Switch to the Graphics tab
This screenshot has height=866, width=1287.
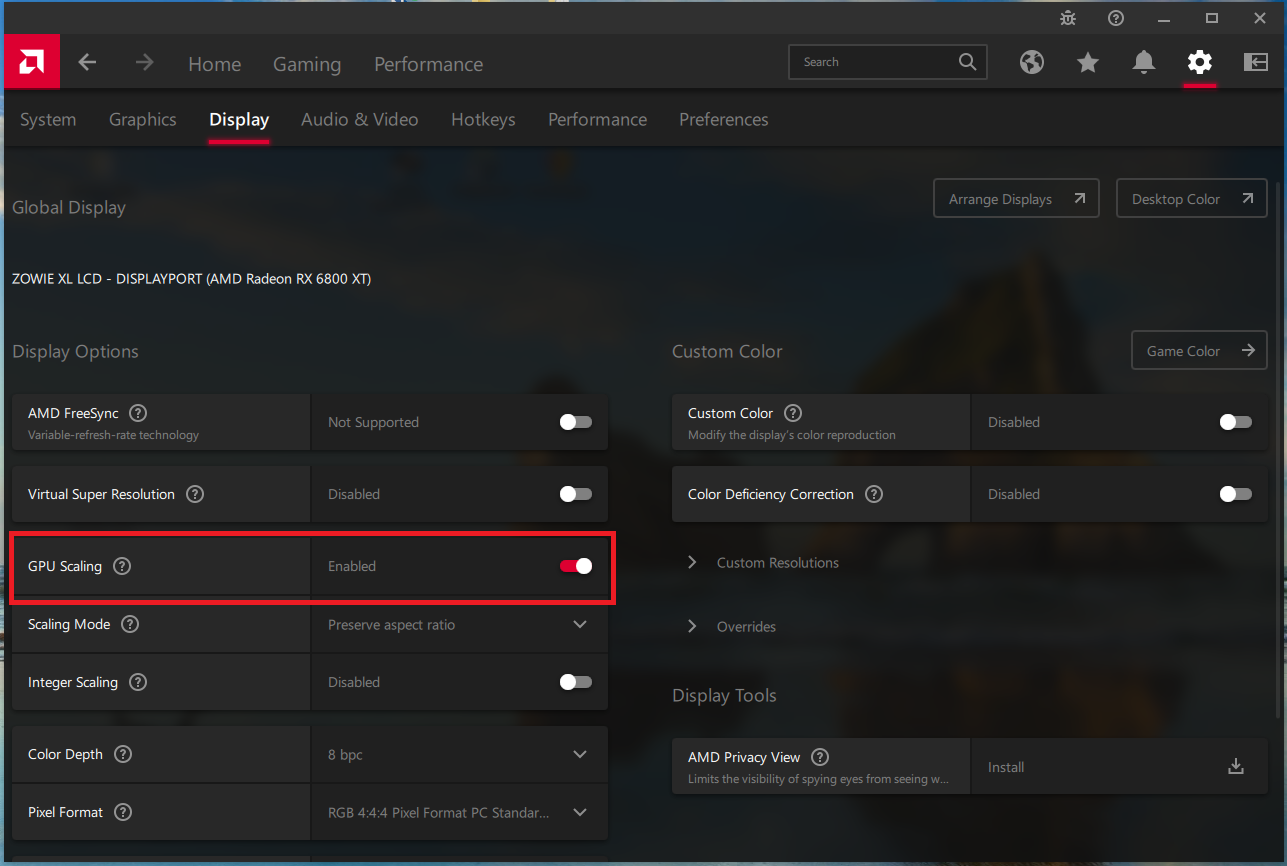pyautogui.click(x=142, y=120)
